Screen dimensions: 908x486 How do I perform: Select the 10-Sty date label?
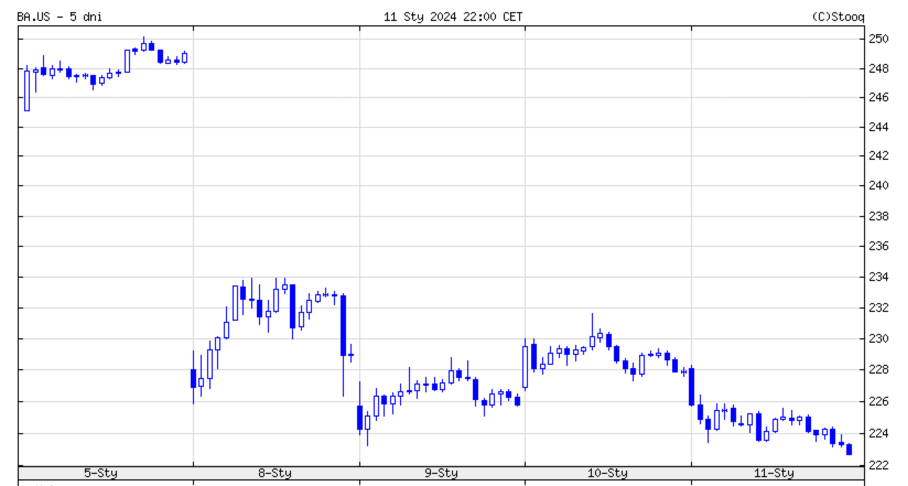tap(607, 473)
